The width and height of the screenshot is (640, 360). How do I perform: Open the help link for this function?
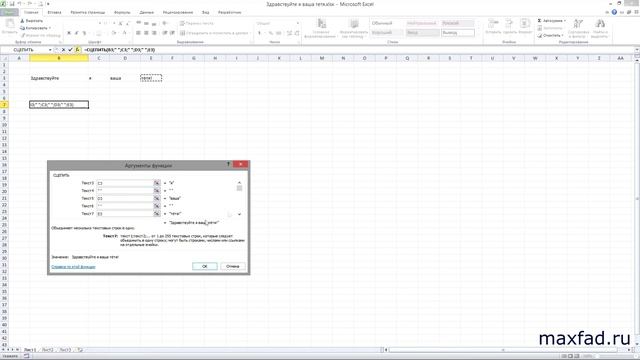(73, 267)
